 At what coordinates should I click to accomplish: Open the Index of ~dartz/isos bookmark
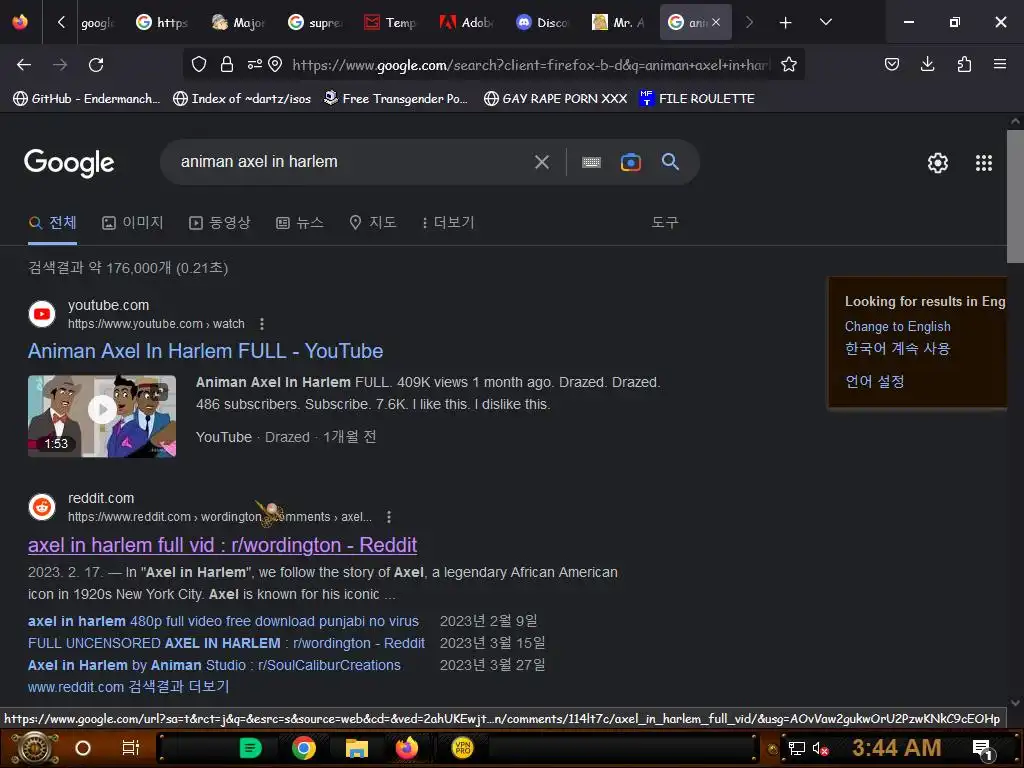pos(242,99)
